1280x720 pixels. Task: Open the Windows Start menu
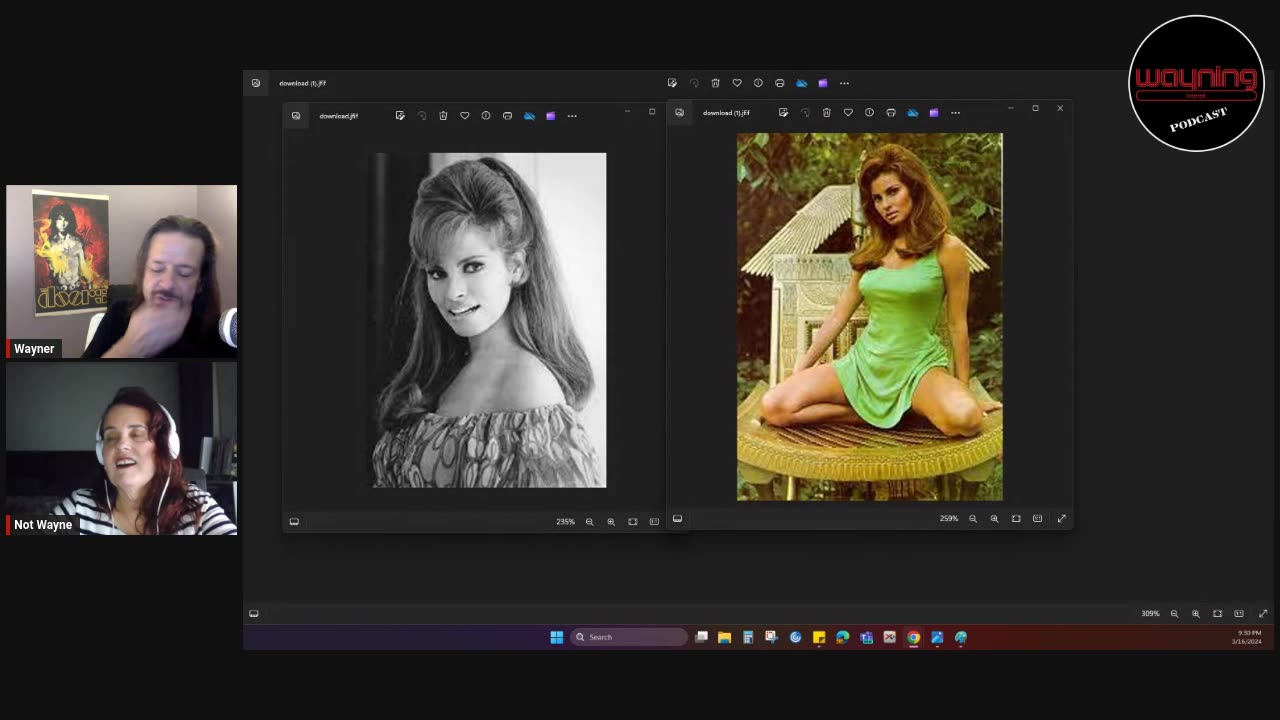(557, 637)
